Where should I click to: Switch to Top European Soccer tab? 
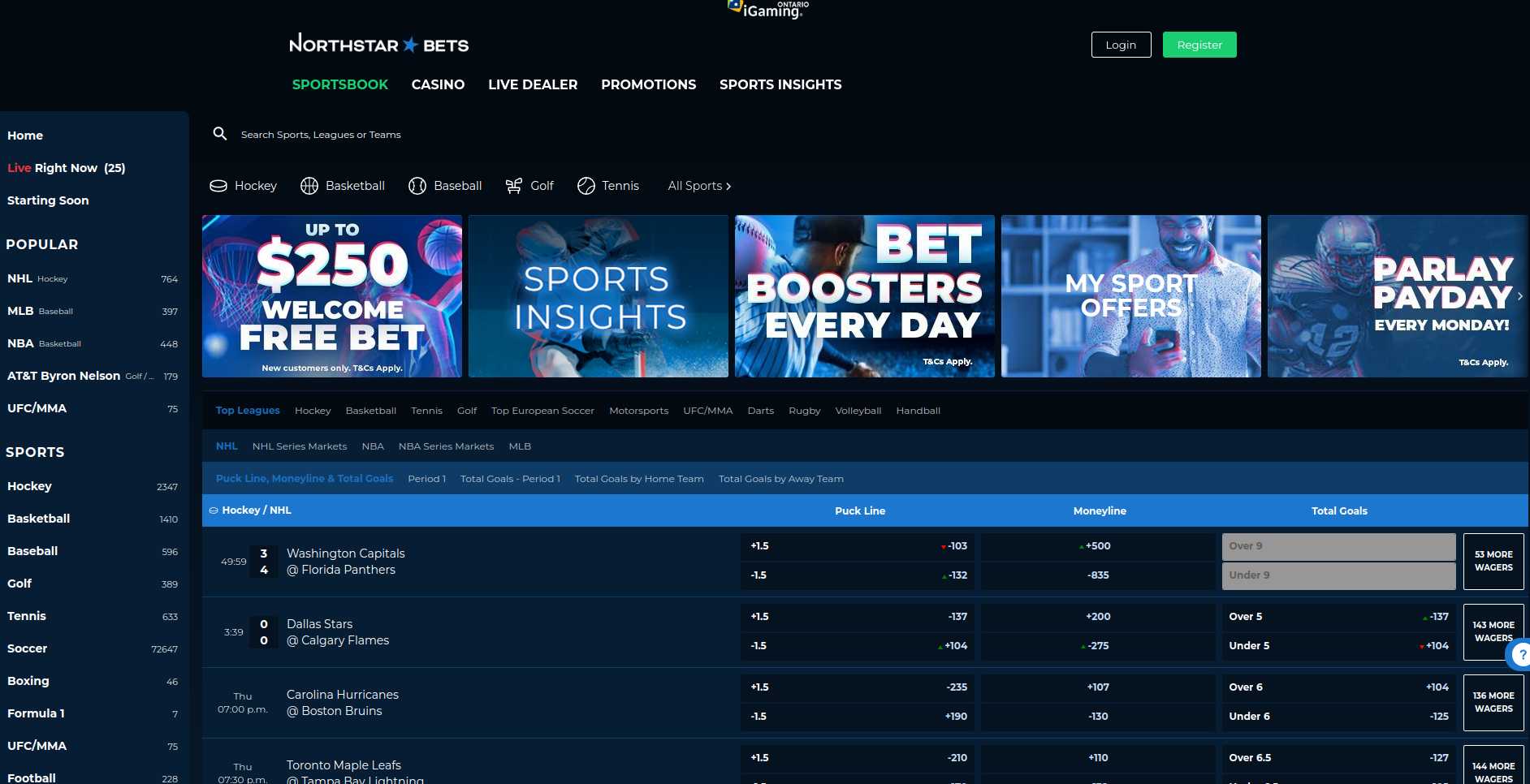[542, 411]
